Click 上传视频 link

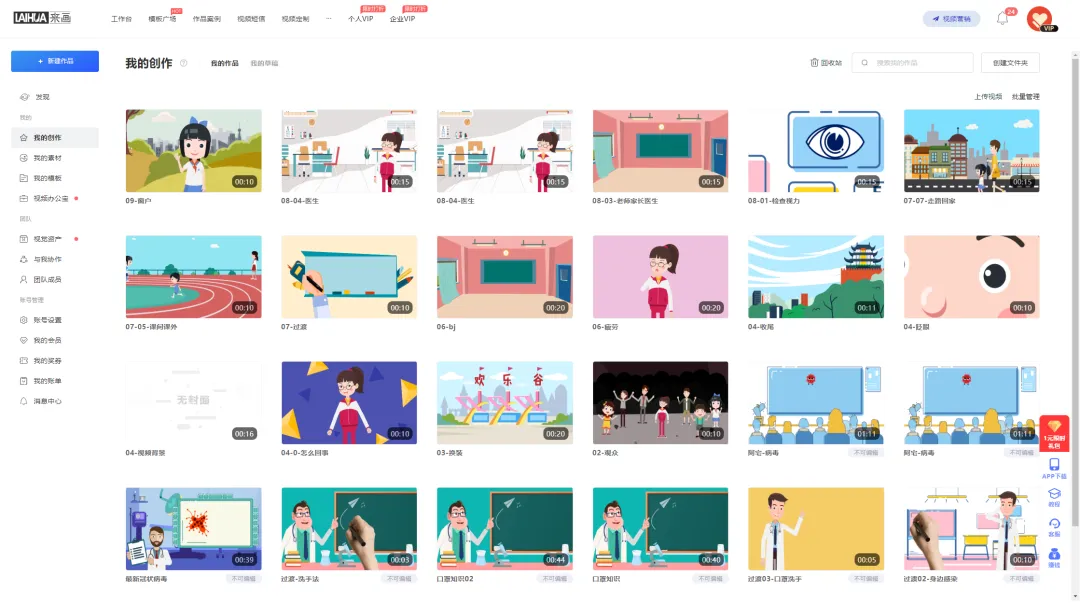point(988,97)
